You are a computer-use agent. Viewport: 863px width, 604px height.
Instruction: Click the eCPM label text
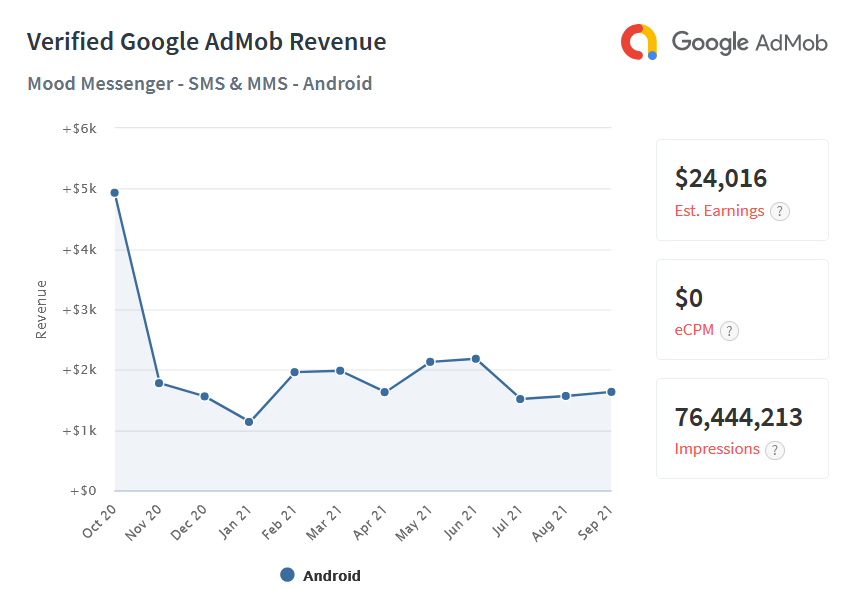coord(694,330)
